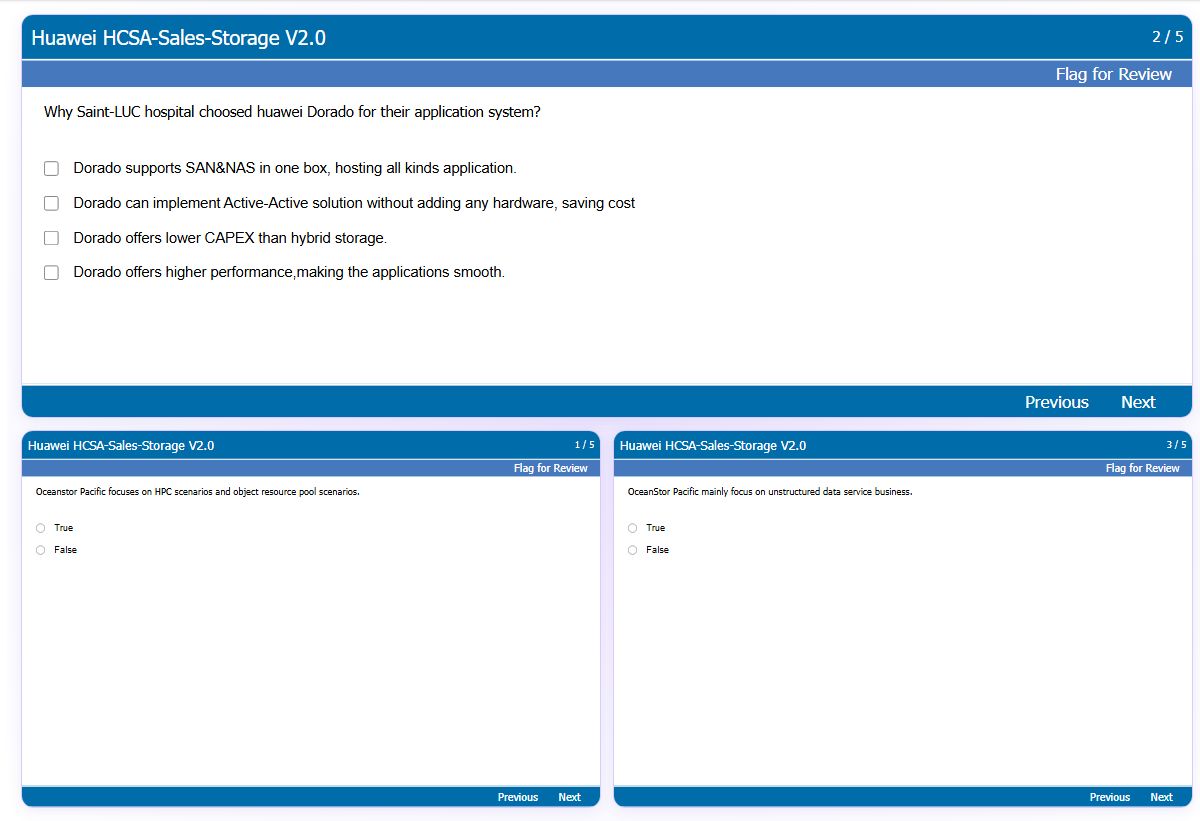Viewport: 1200px width, 821px height.
Task: Click Next in question 3/5 panel
Action: click(1161, 797)
